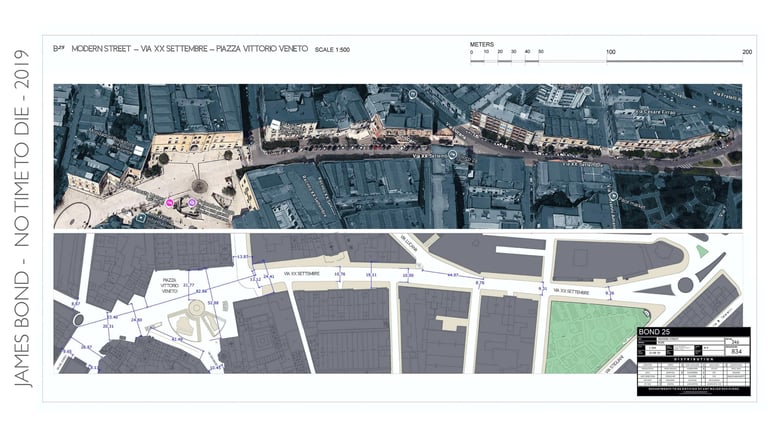Screen dimensions: 768x436
Task: Click the circular marker beside Via XX Settembre aerial label
Action: [453, 155]
